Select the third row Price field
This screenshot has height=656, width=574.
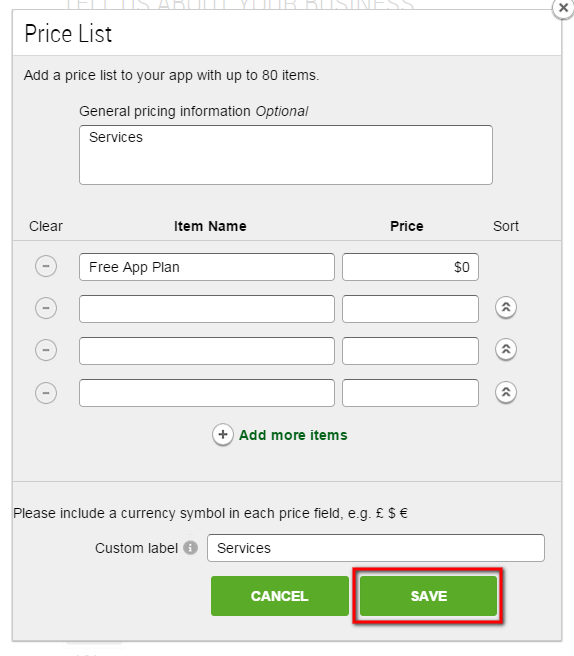(410, 351)
